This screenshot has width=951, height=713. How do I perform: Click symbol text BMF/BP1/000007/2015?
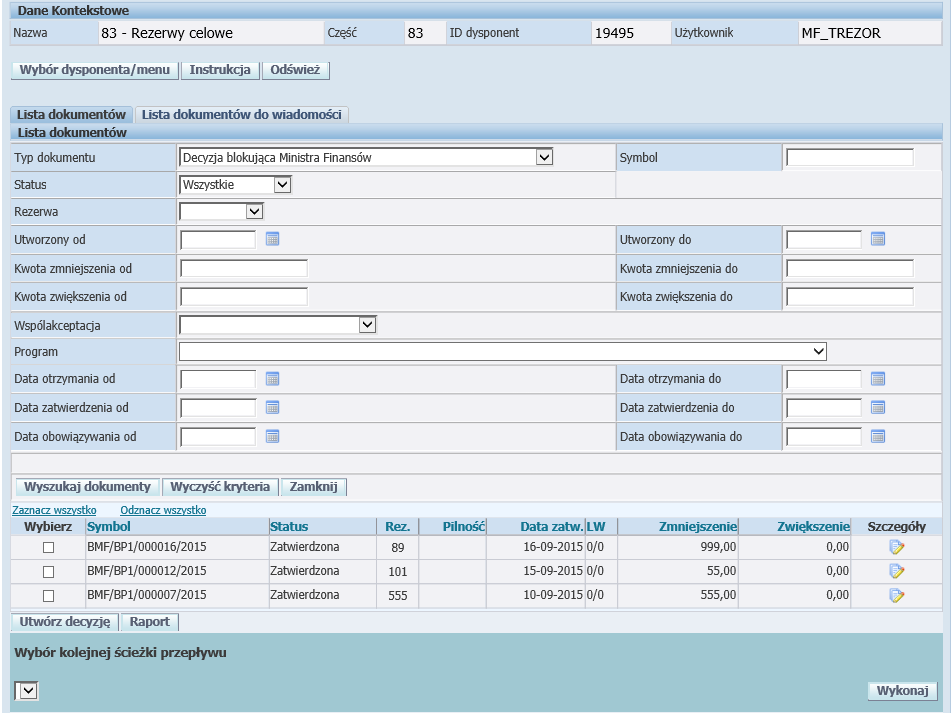147,595
